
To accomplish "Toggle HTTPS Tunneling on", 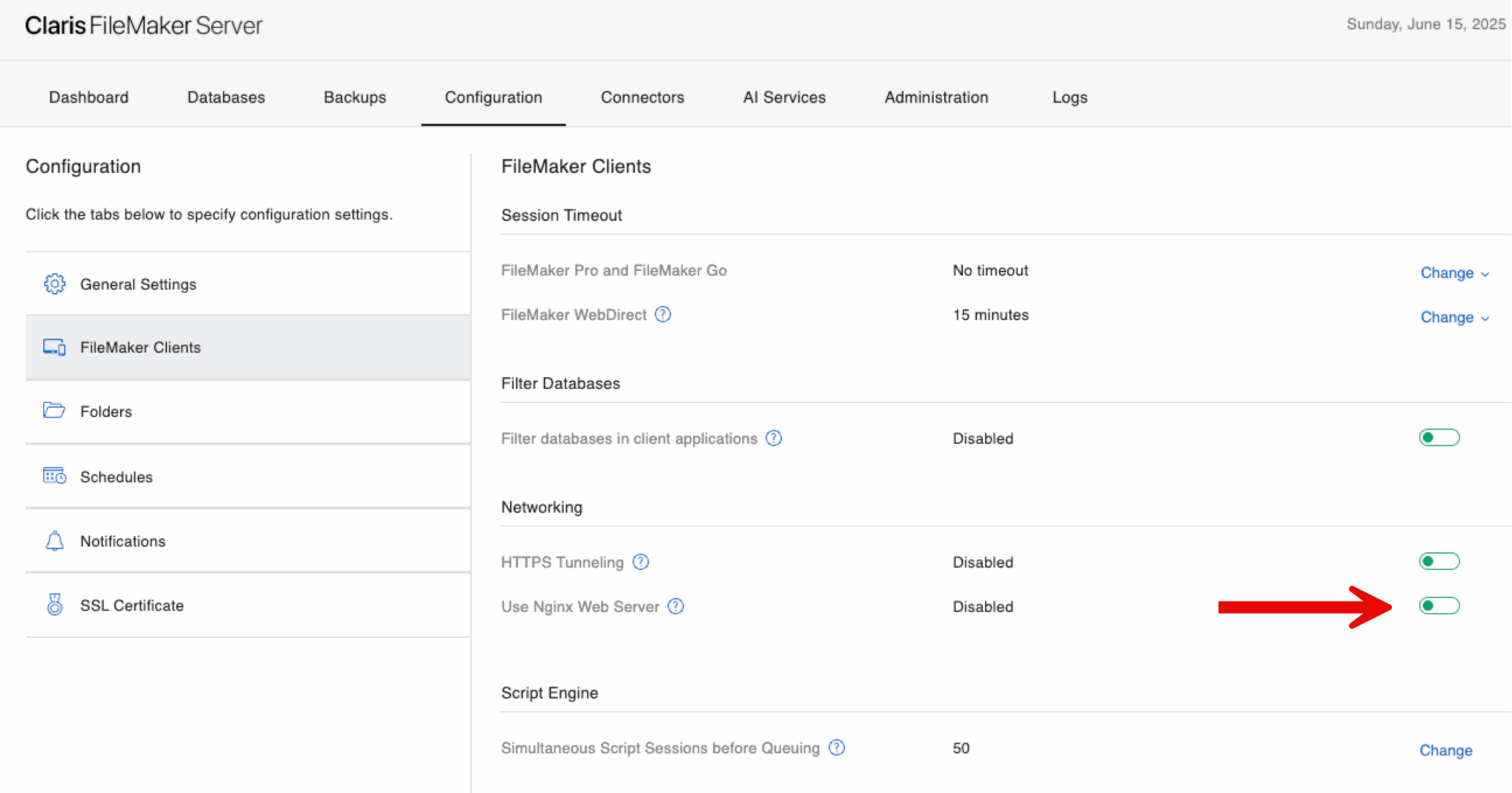I will click(1438, 561).
